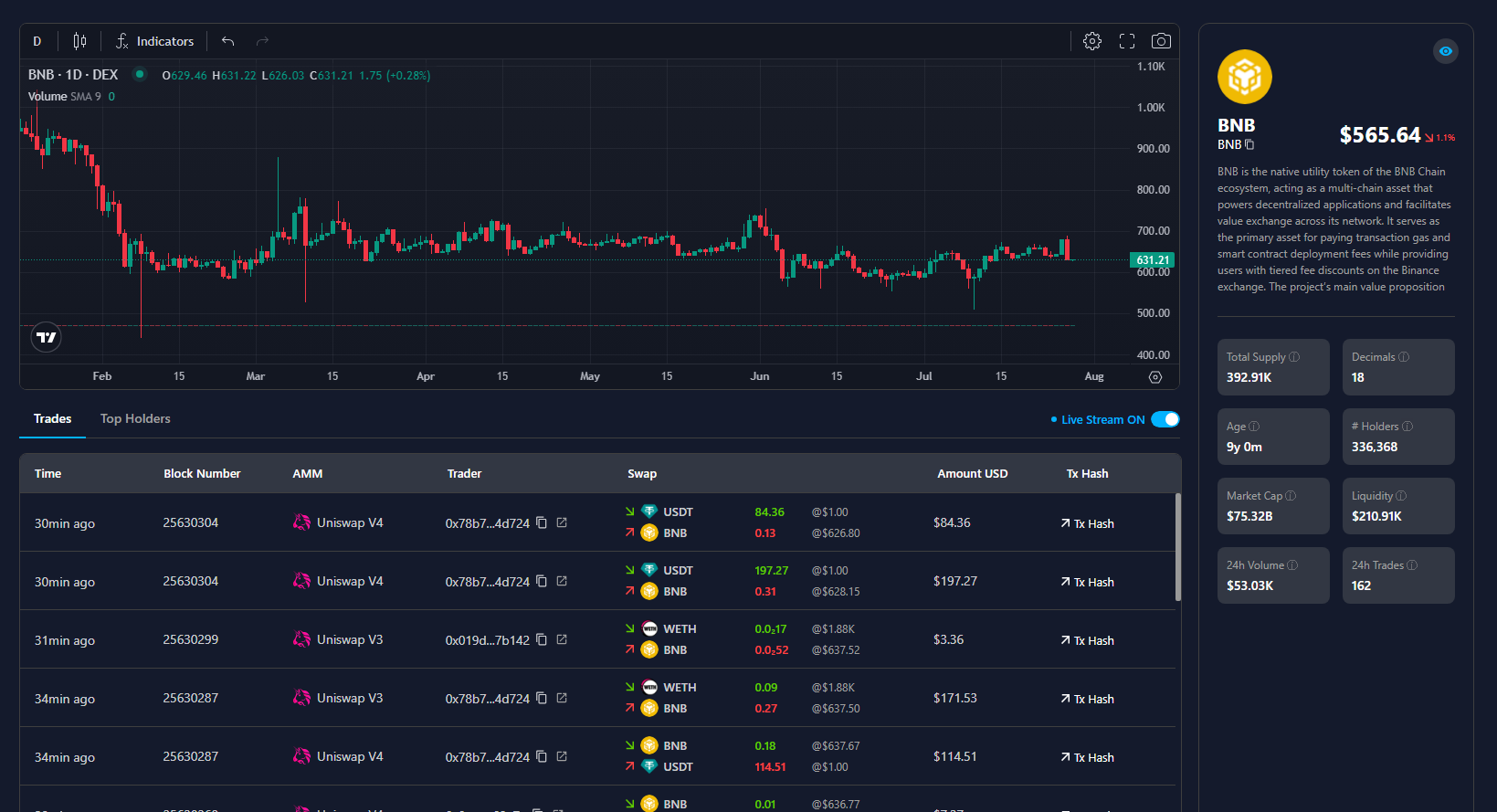
Task: Click the Amount USD column header
Action: (x=973, y=473)
